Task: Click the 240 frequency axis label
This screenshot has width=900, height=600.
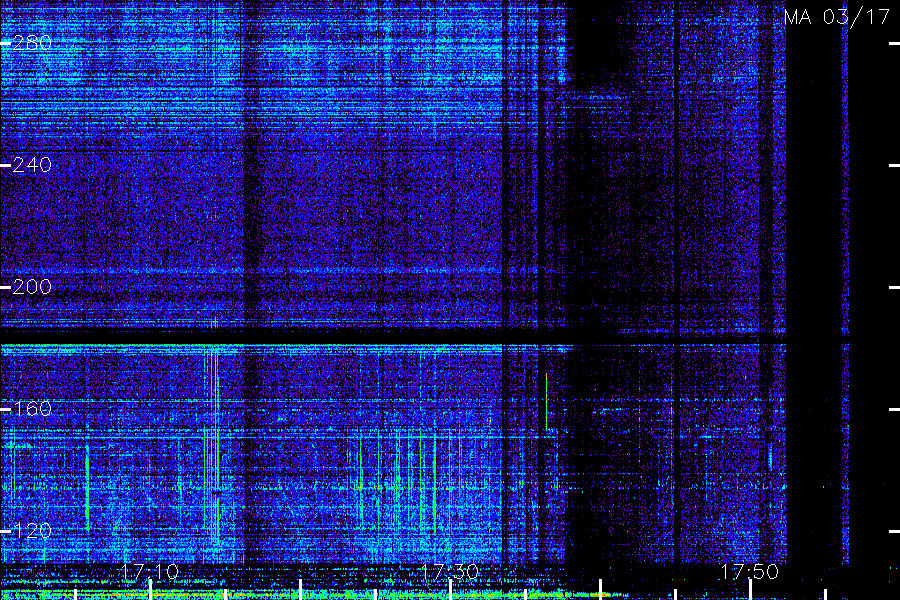Action: point(32,165)
